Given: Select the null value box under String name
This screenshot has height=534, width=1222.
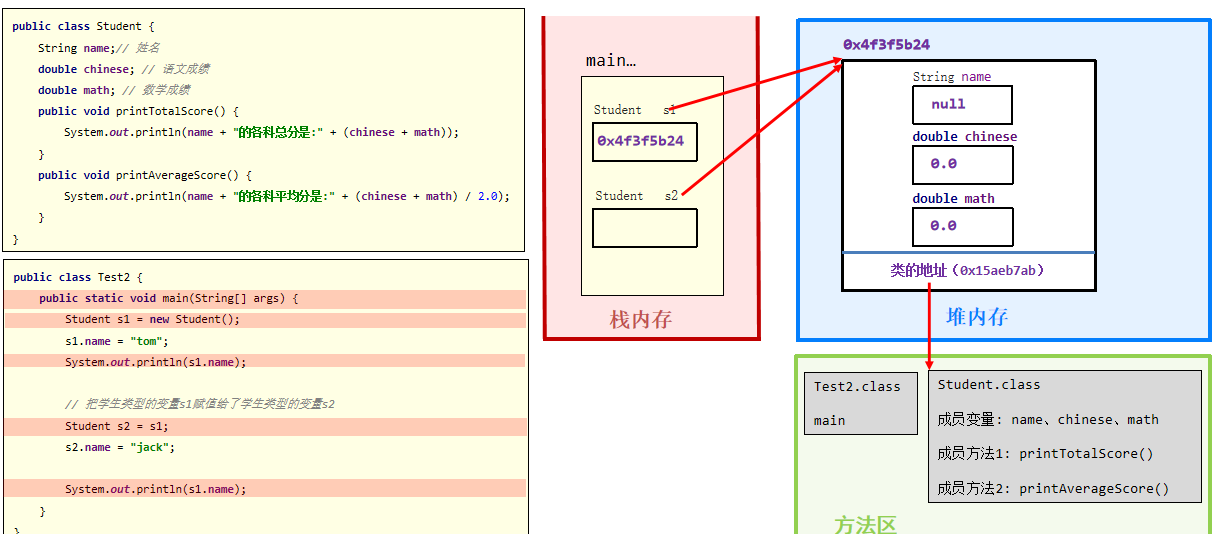Looking at the screenshot, I should pyautogui.click(x=961, y=105).
